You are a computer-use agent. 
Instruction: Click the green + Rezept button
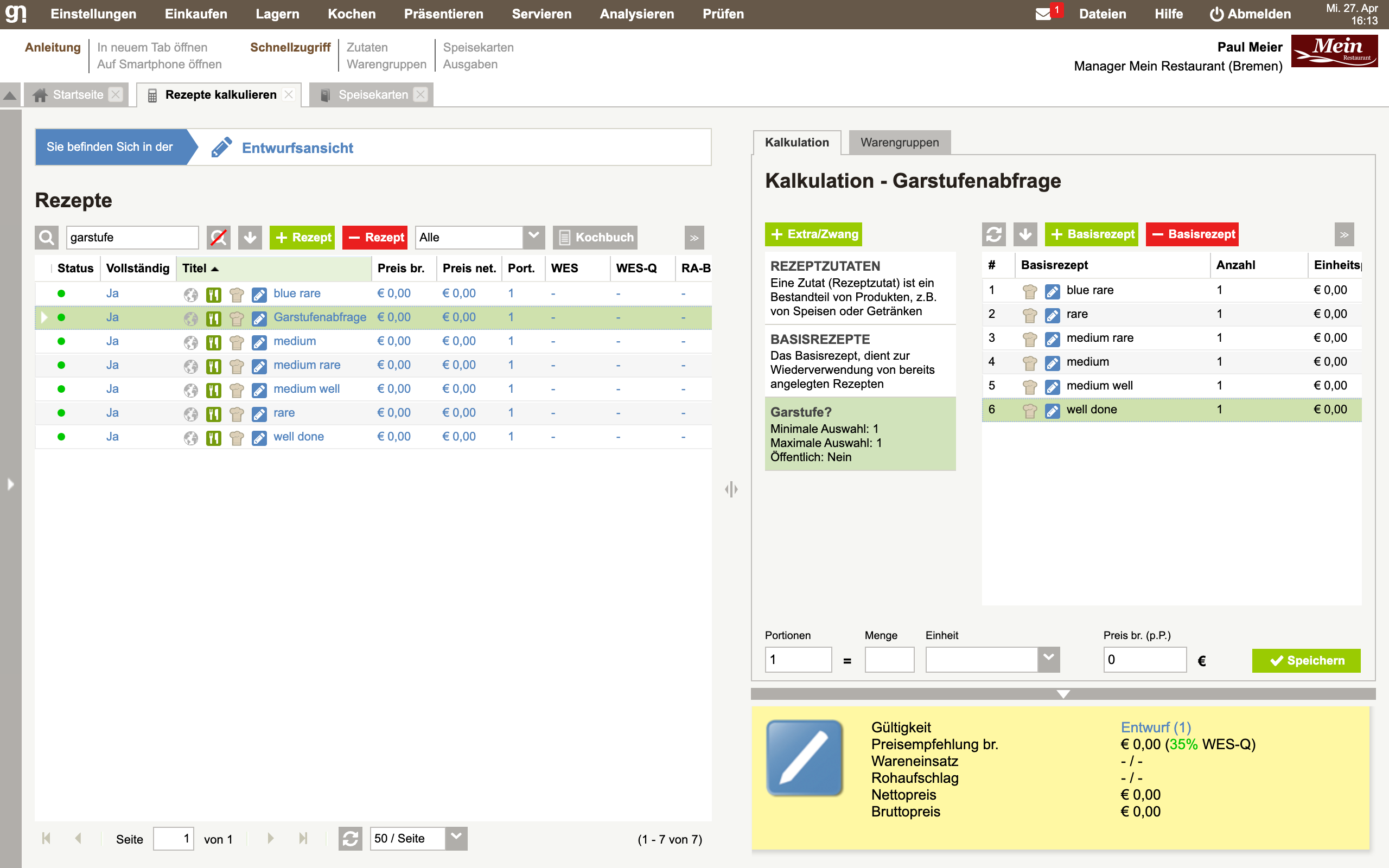[x=302, y=237]
